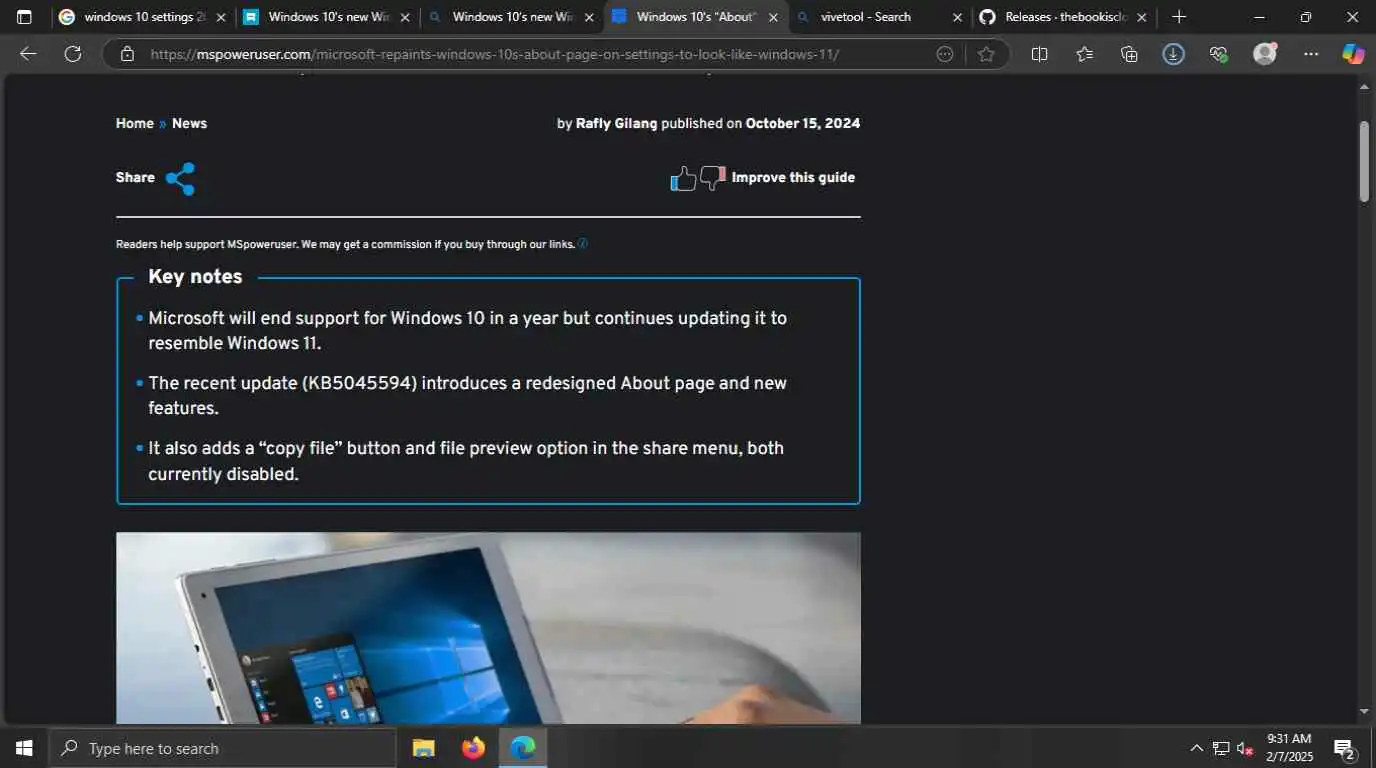Open the commission disclosure info icon
This screenshot has height=768, width=1376.
pyautogui.click(x=583, y=243)
